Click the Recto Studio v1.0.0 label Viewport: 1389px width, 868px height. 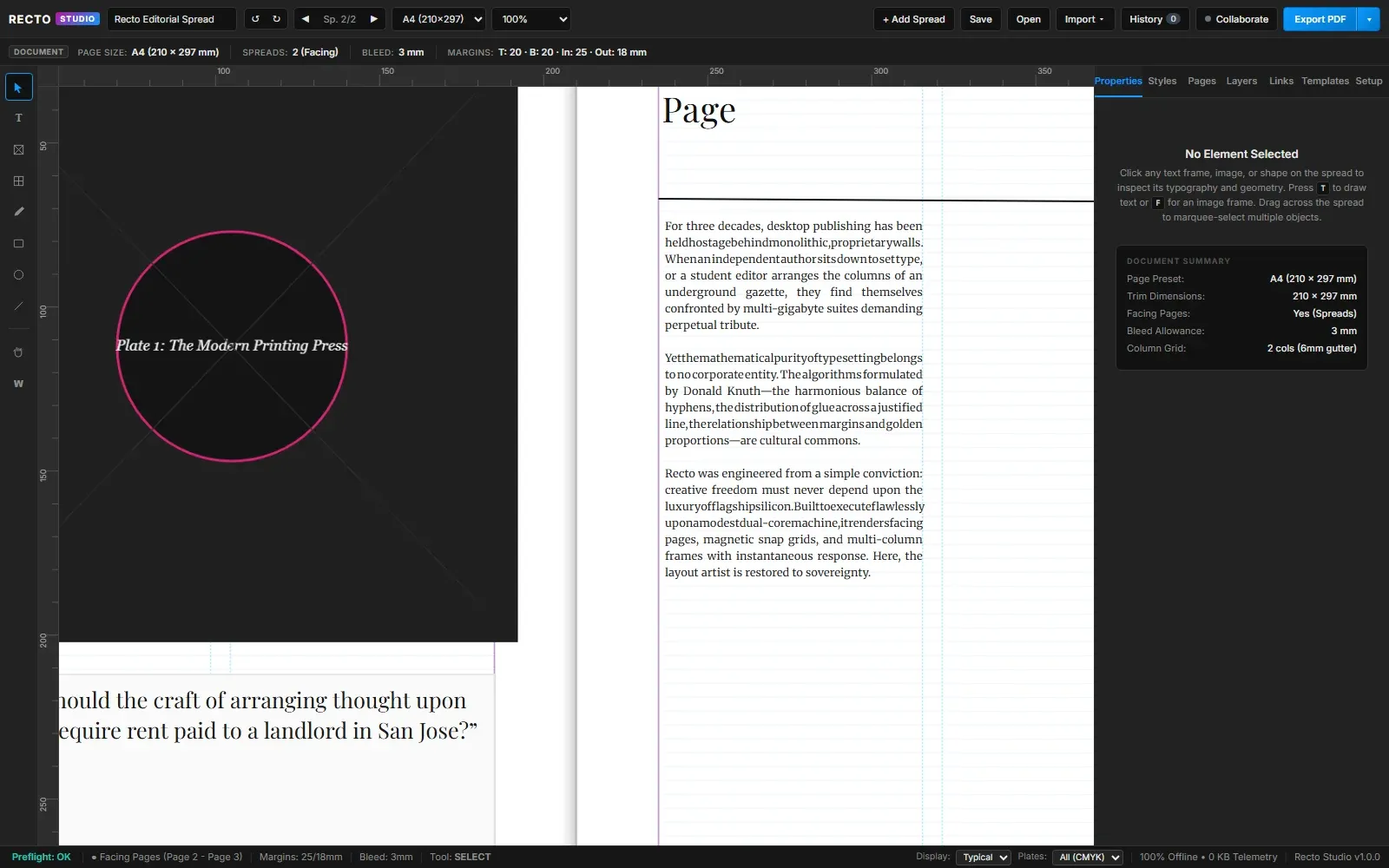pyautogui.click(x=1337, y=858)
